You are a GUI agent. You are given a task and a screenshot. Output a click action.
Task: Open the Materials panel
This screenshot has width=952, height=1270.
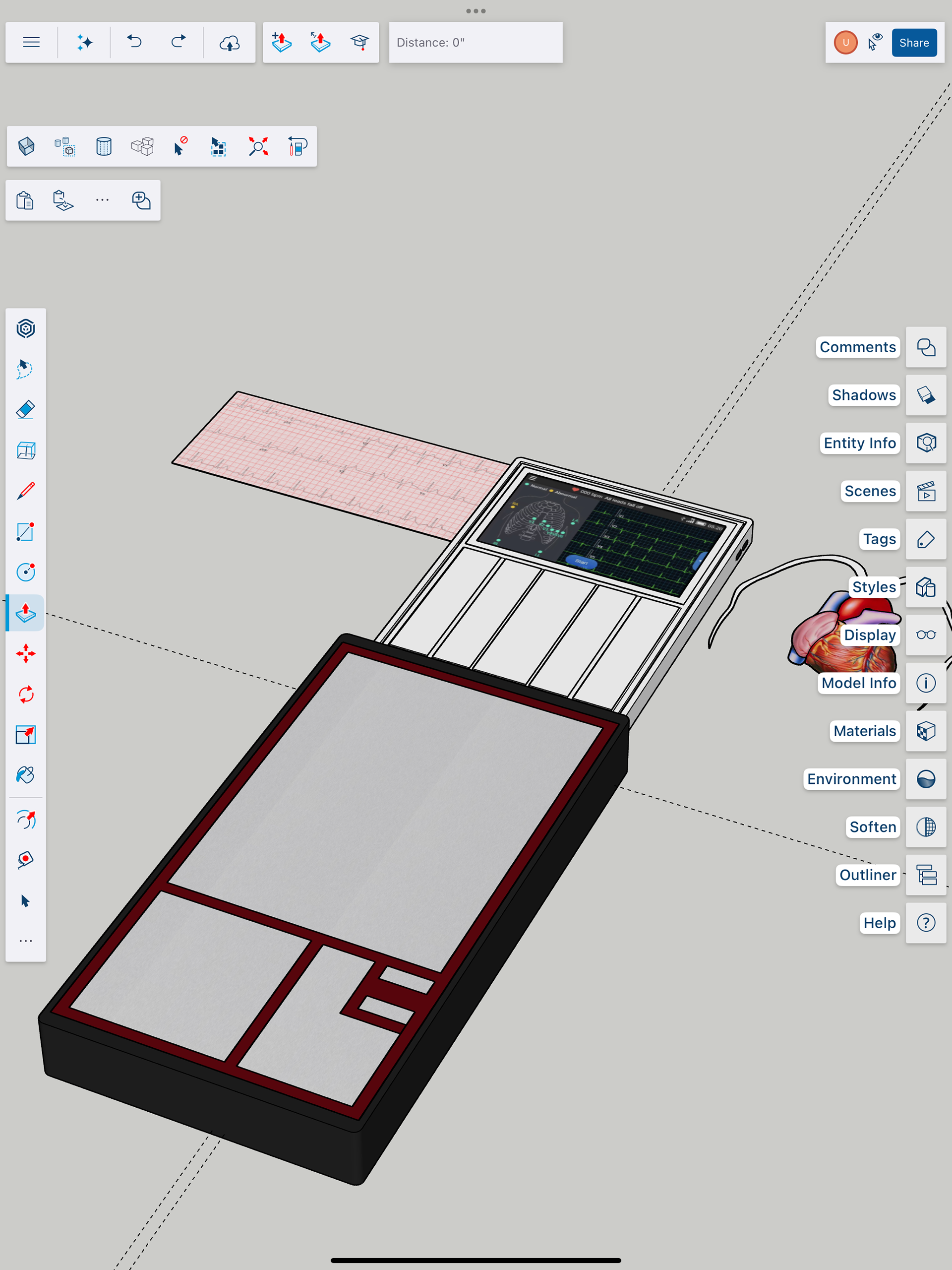(926, 731)
